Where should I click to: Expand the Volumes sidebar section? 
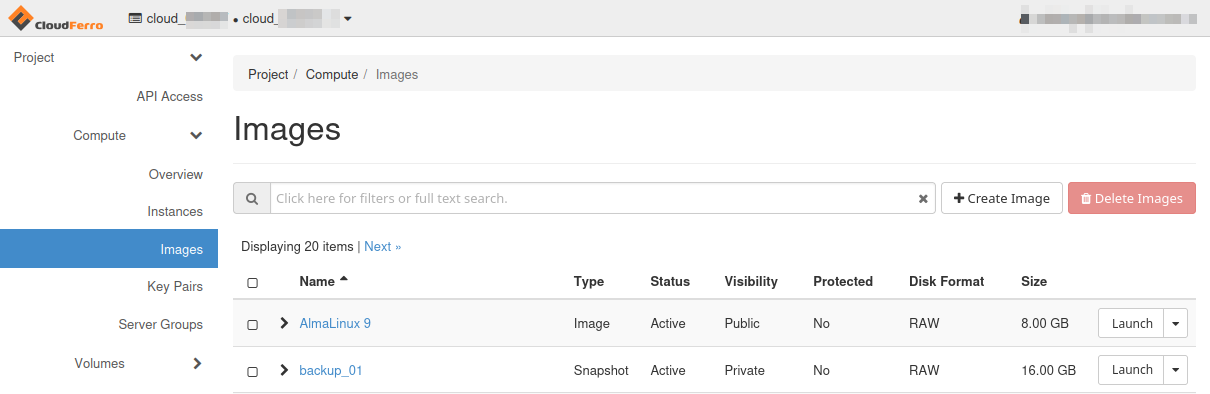[138, 363]
